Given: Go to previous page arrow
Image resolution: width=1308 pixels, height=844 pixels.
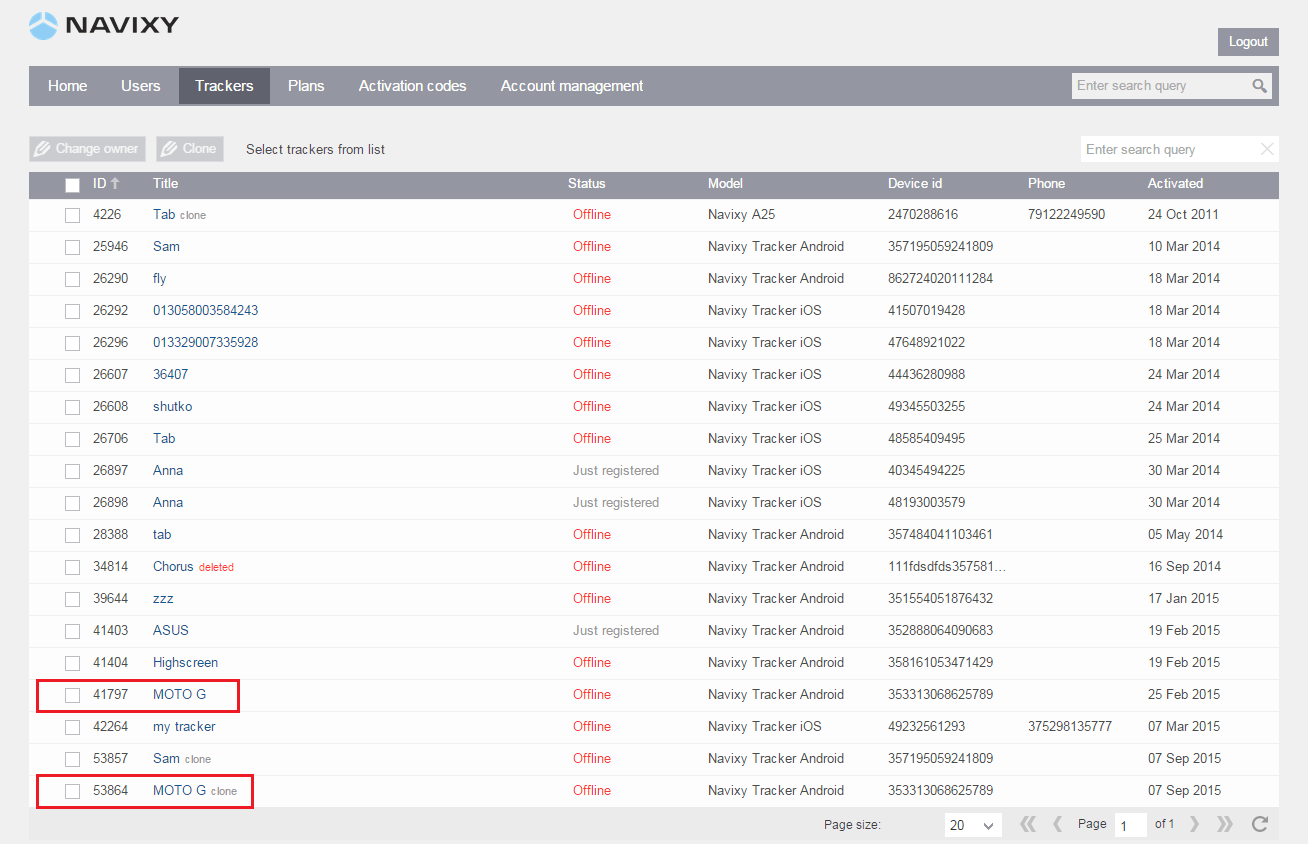Looking at the screenshot, I should [x=1058, y=824].
